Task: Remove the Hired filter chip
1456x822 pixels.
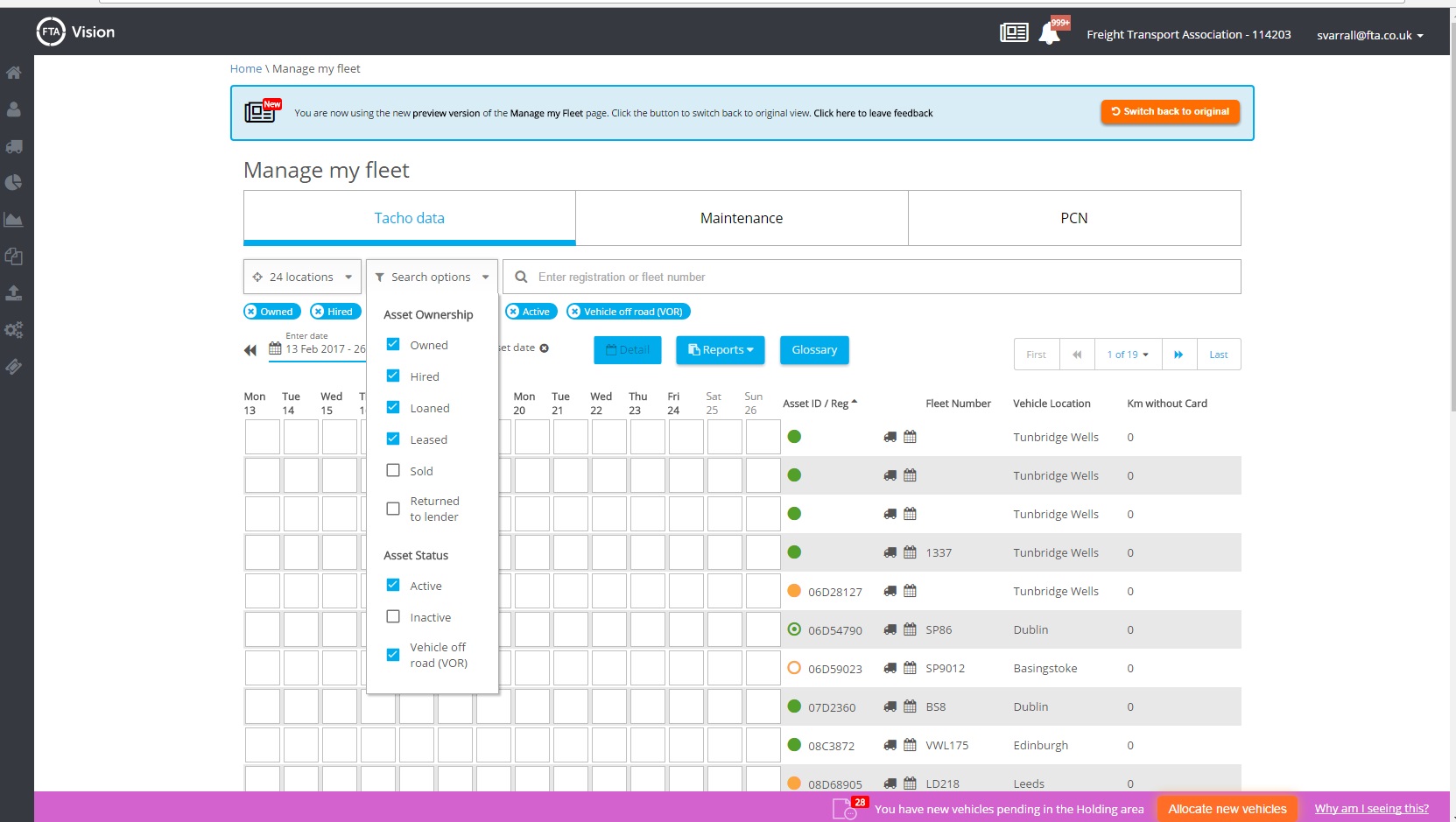Action: tap(318, 312)
